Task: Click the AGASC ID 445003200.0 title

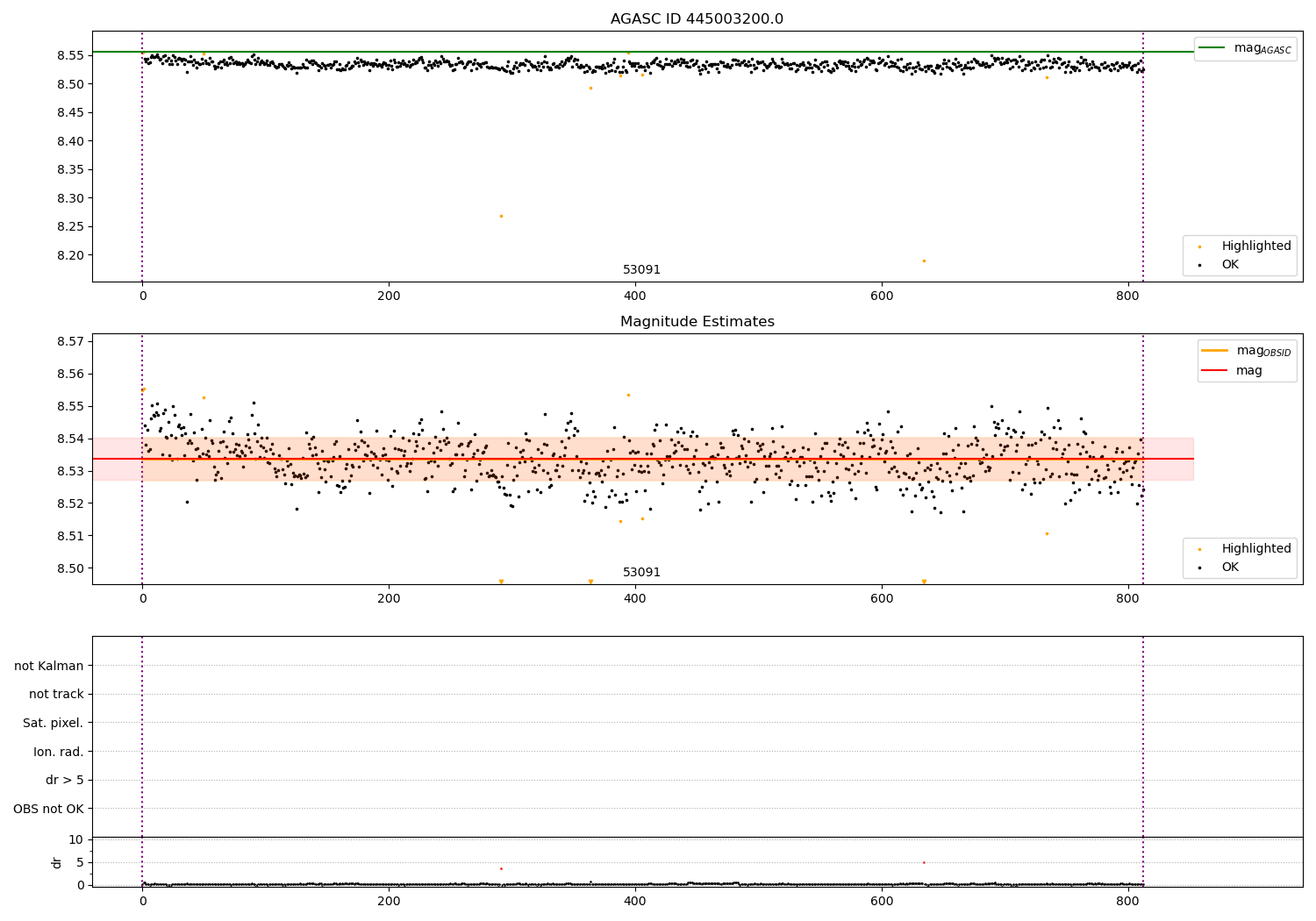Action: point(697,19)
